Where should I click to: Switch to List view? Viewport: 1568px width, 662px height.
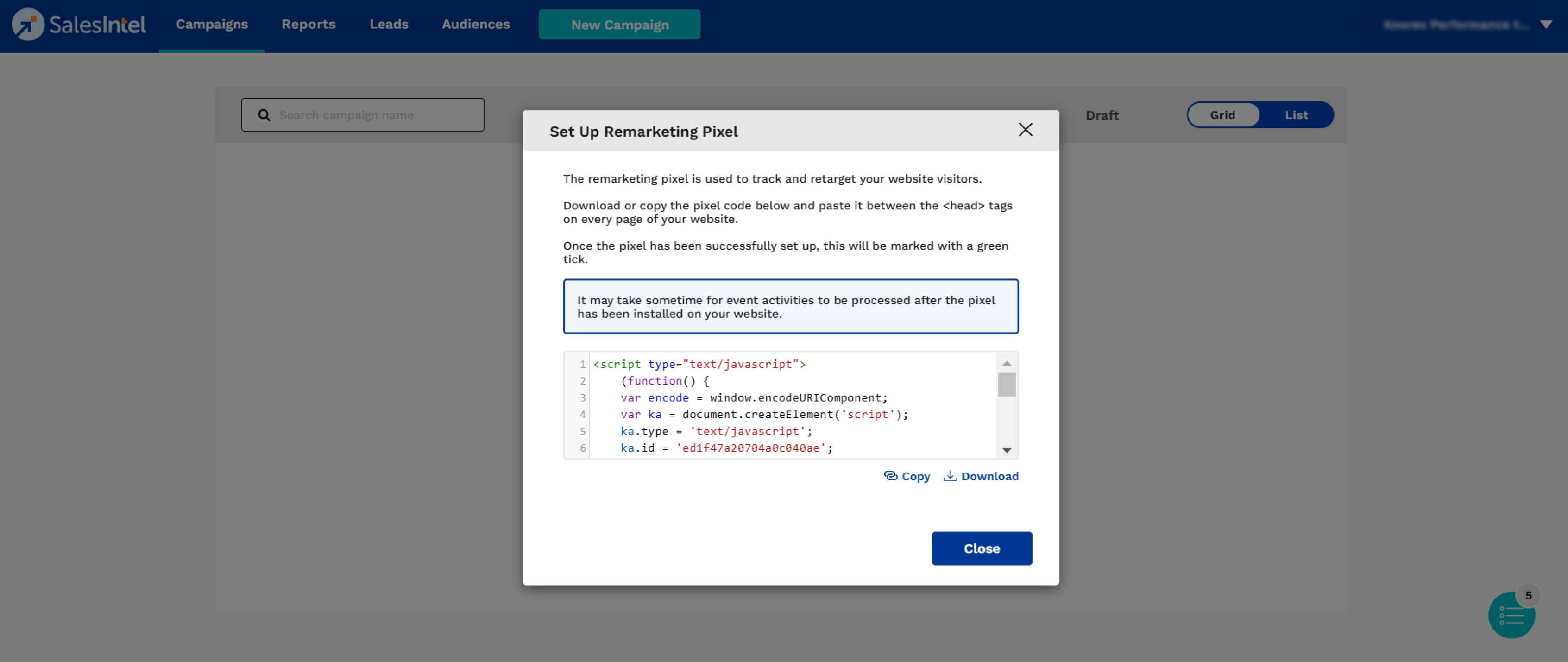tap(1296, 115)
